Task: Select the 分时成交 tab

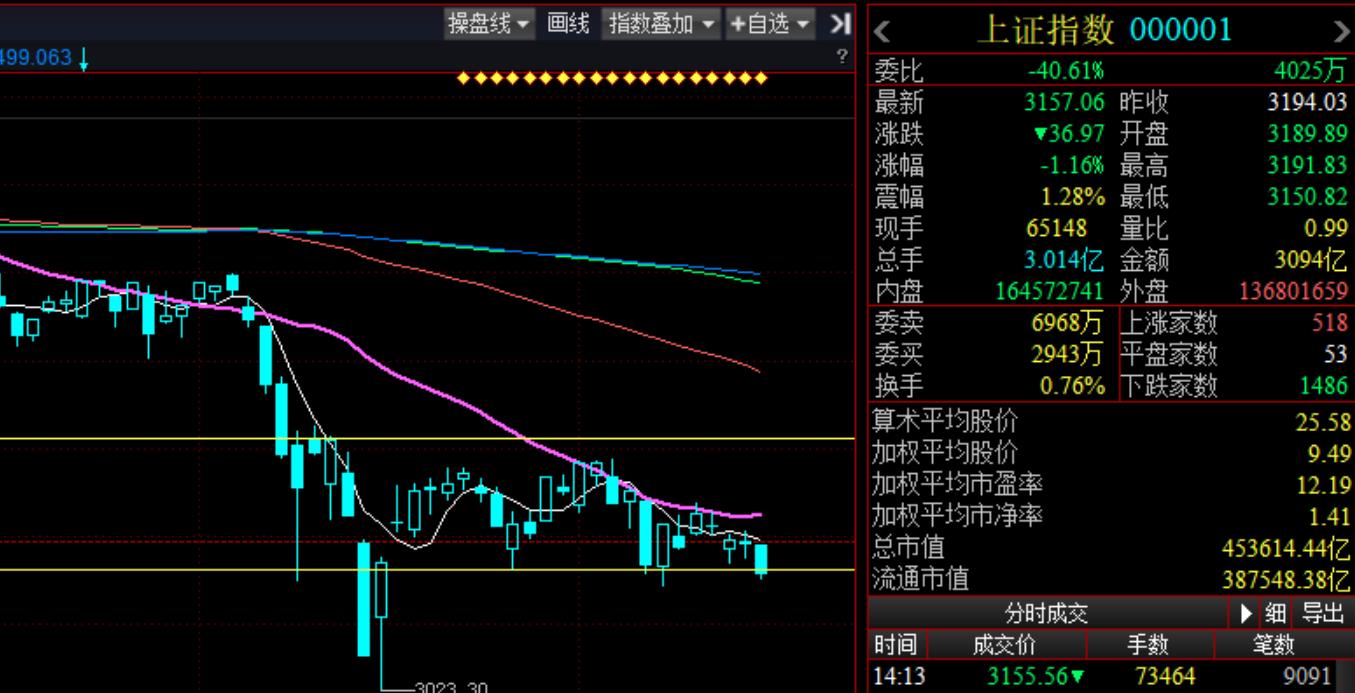Action: pyautogui.click(x=1046, y=613)
